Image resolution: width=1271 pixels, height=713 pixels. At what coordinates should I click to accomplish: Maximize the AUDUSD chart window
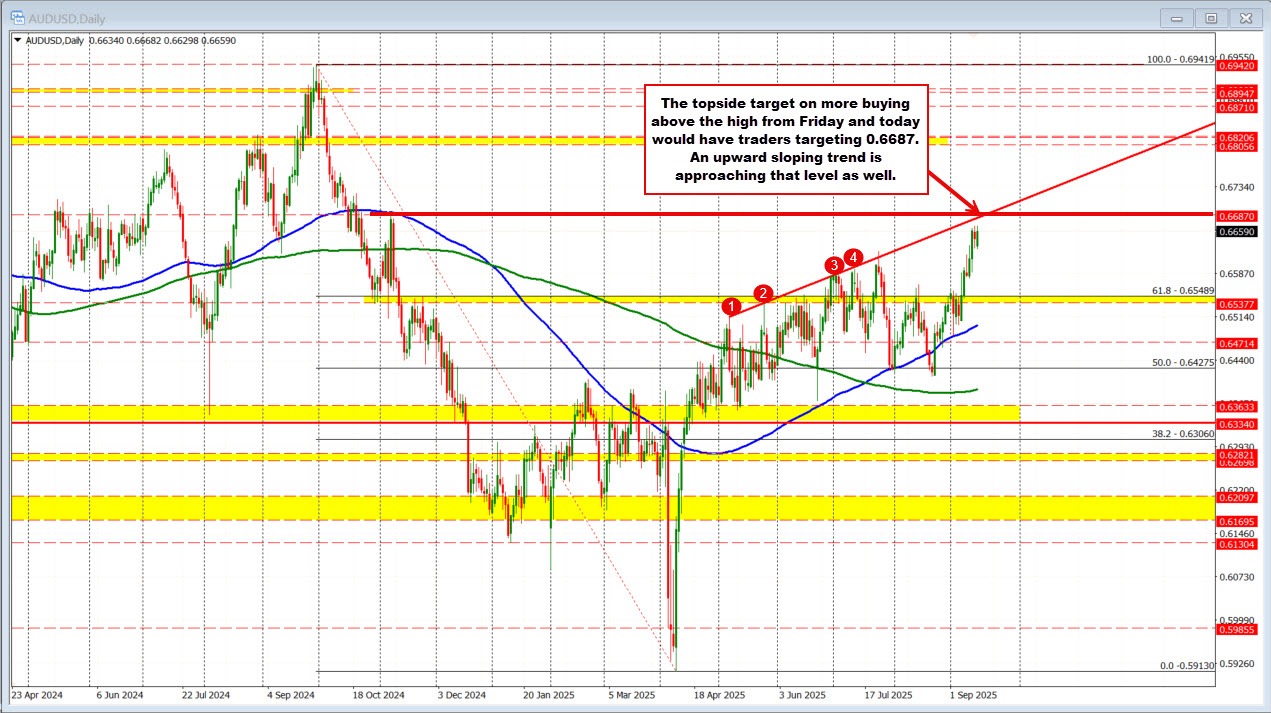tap(1212, 18)
